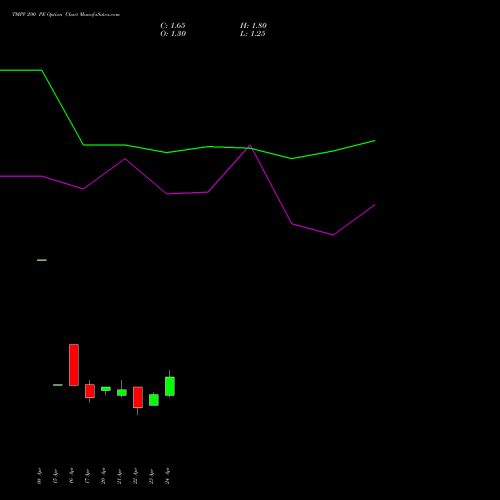Select the red candle for 17 Apr
500x500 pixels.
90,391
